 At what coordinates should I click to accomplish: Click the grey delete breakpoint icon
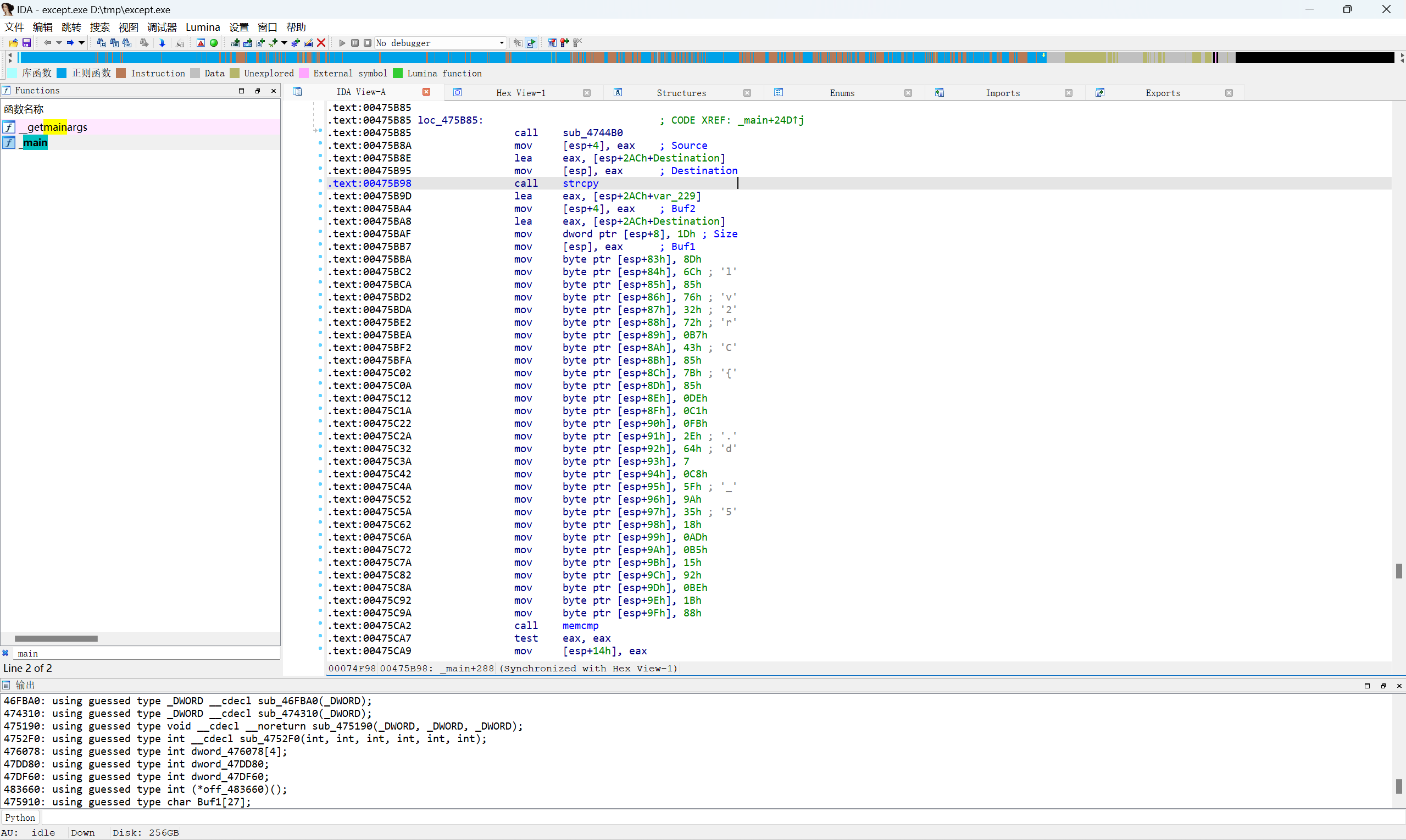[578, 43]
